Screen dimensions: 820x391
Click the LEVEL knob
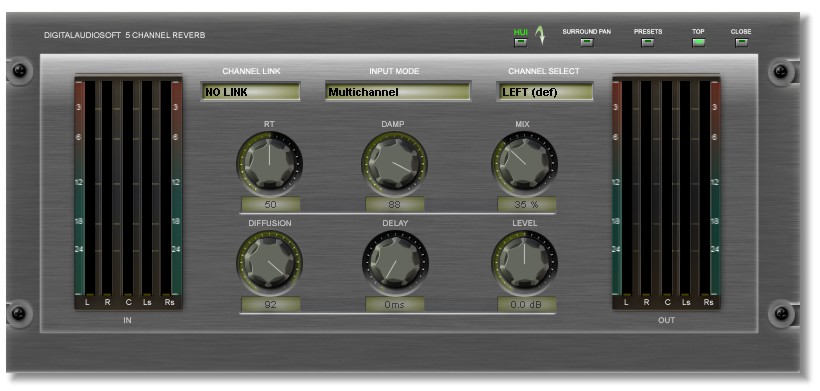[x=525, y=263]
